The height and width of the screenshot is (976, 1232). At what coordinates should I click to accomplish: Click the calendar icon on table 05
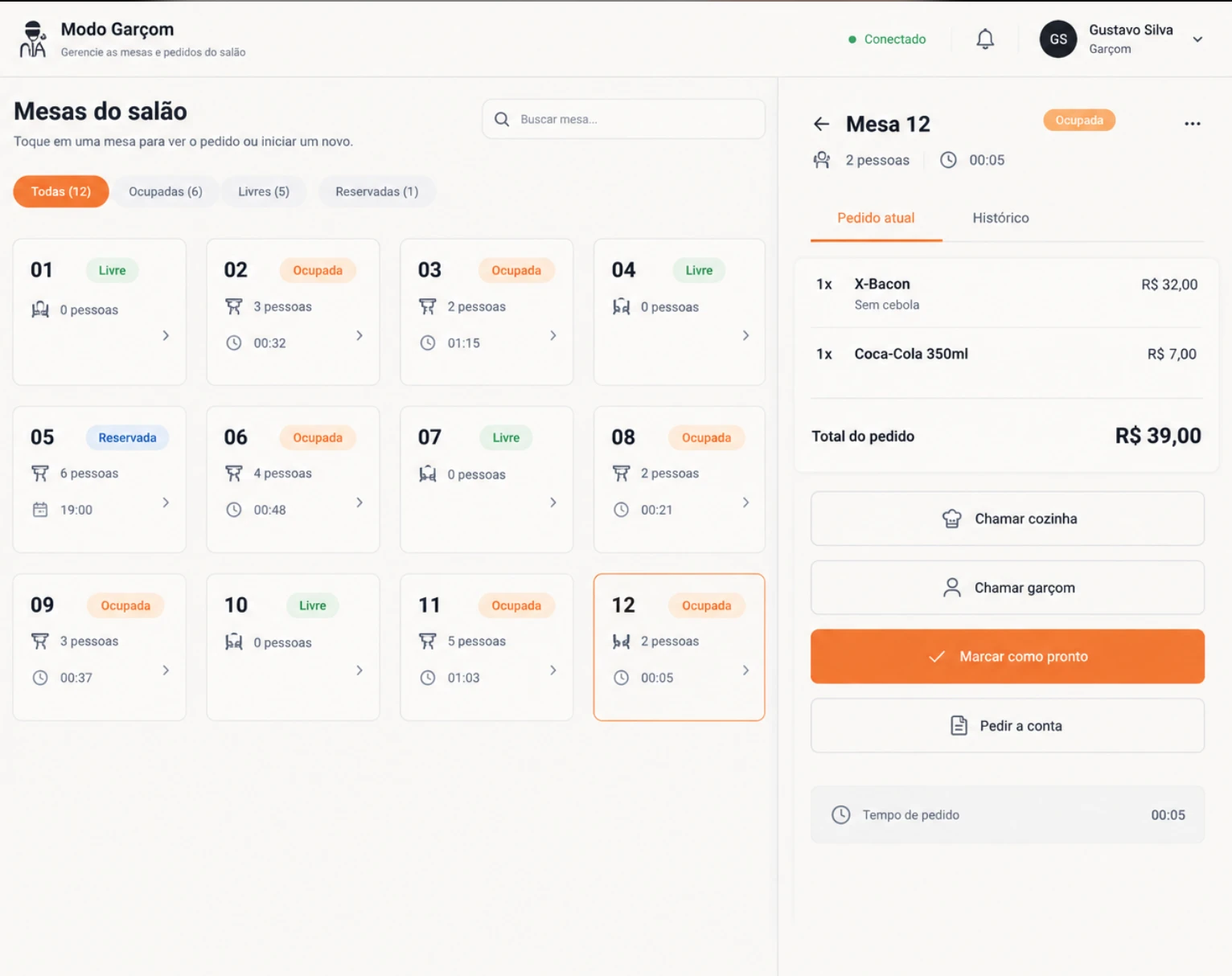point(40,510)
